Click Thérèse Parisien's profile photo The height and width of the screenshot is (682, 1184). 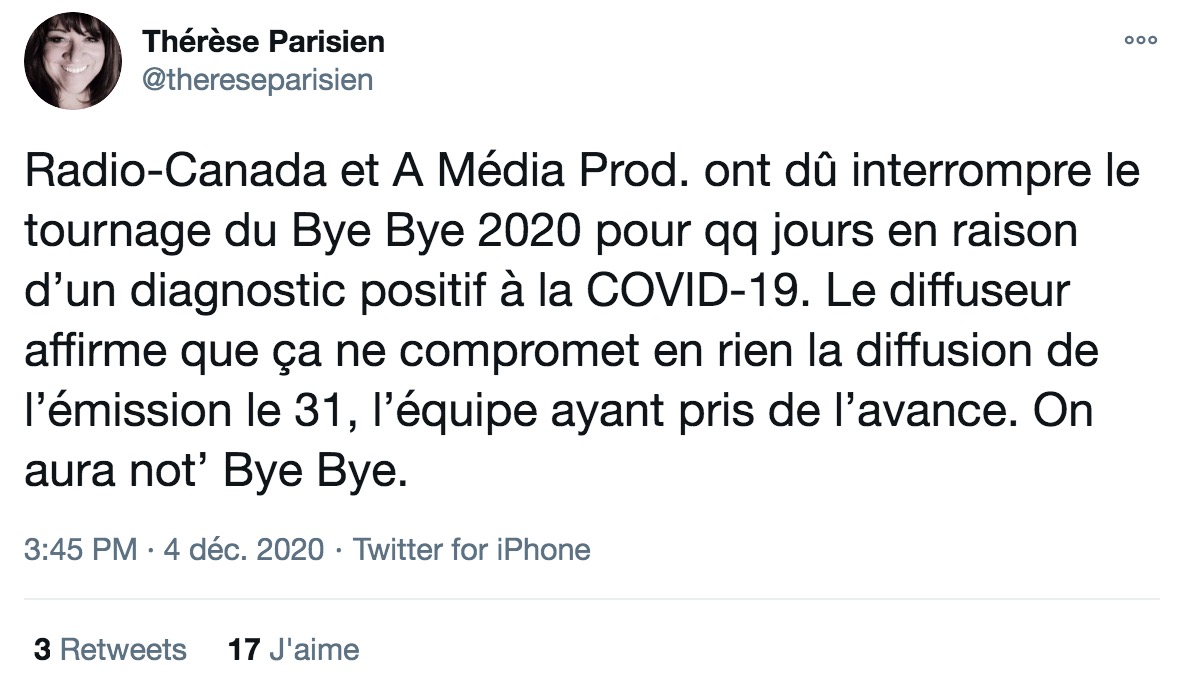coord(73,62)
